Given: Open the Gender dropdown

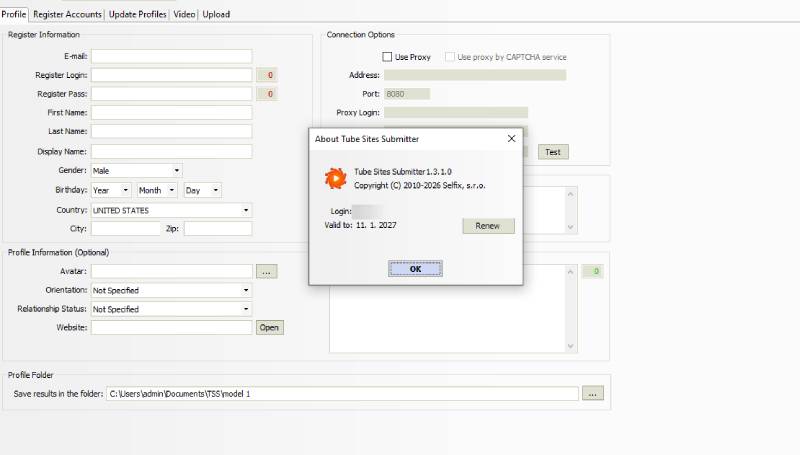Looking at the screenshot, I should [137, 170].
